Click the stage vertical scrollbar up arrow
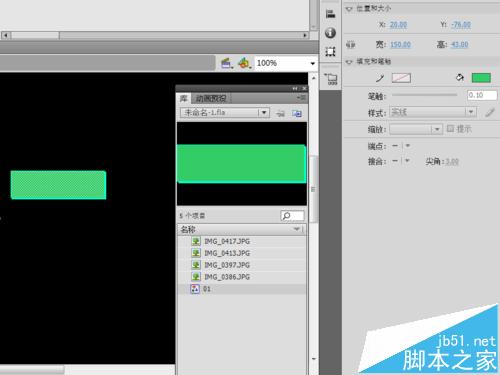The width and height of the screenshot is (500, 375). tap(314, 78)
